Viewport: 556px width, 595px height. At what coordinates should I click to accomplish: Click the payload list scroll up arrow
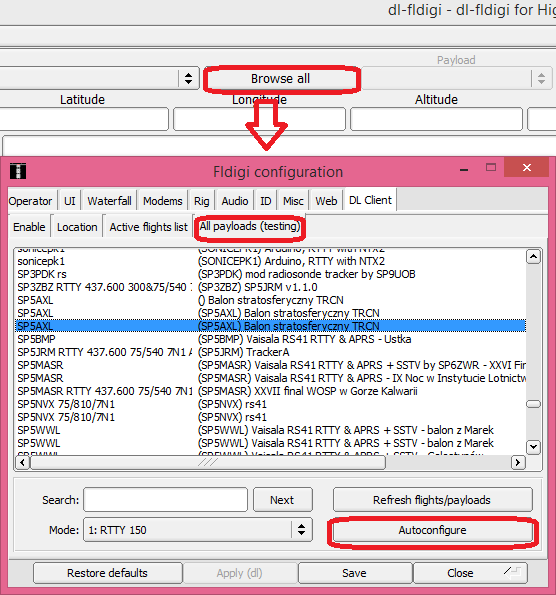[x=533, y=257]
